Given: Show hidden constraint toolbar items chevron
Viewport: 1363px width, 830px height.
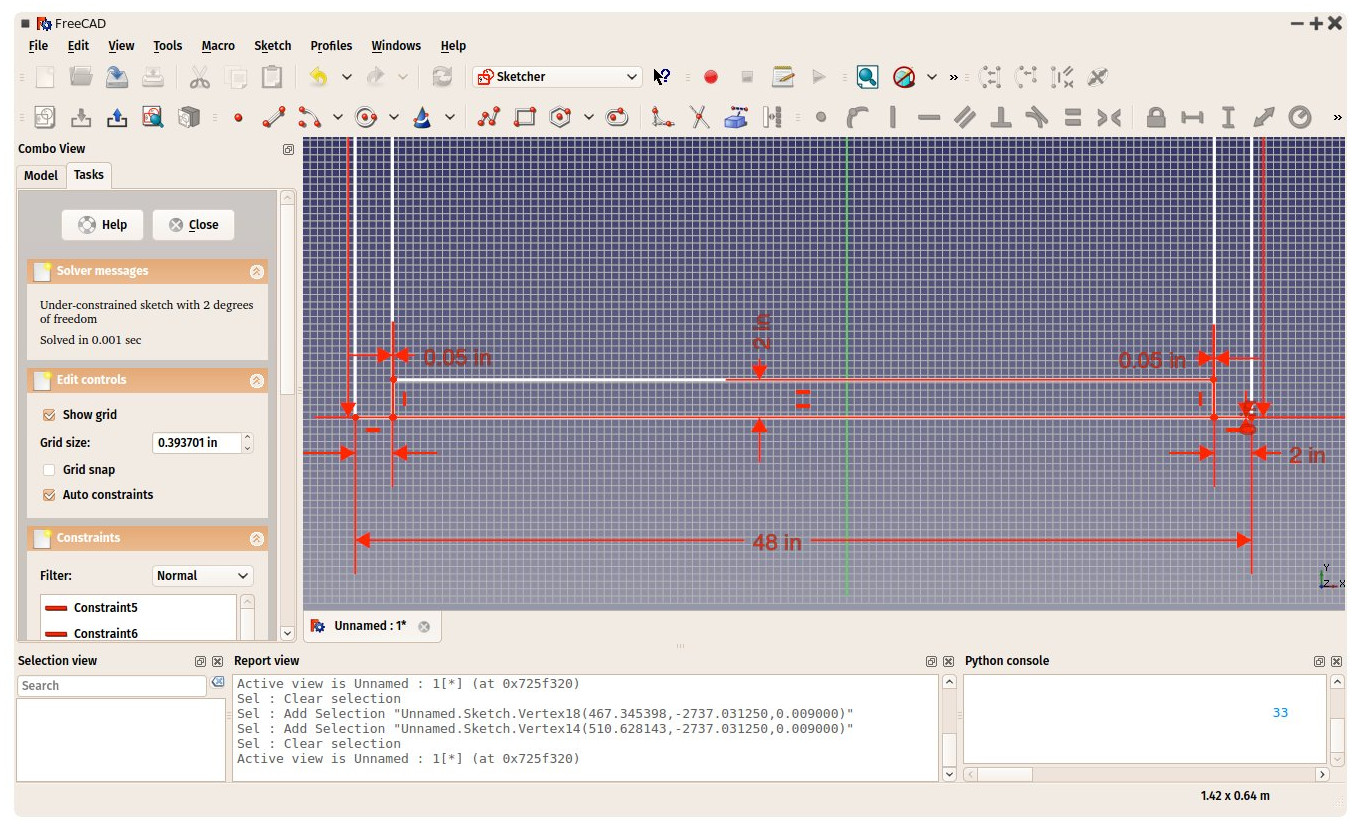Looking at the screenshot, I should coord(1337,118).
